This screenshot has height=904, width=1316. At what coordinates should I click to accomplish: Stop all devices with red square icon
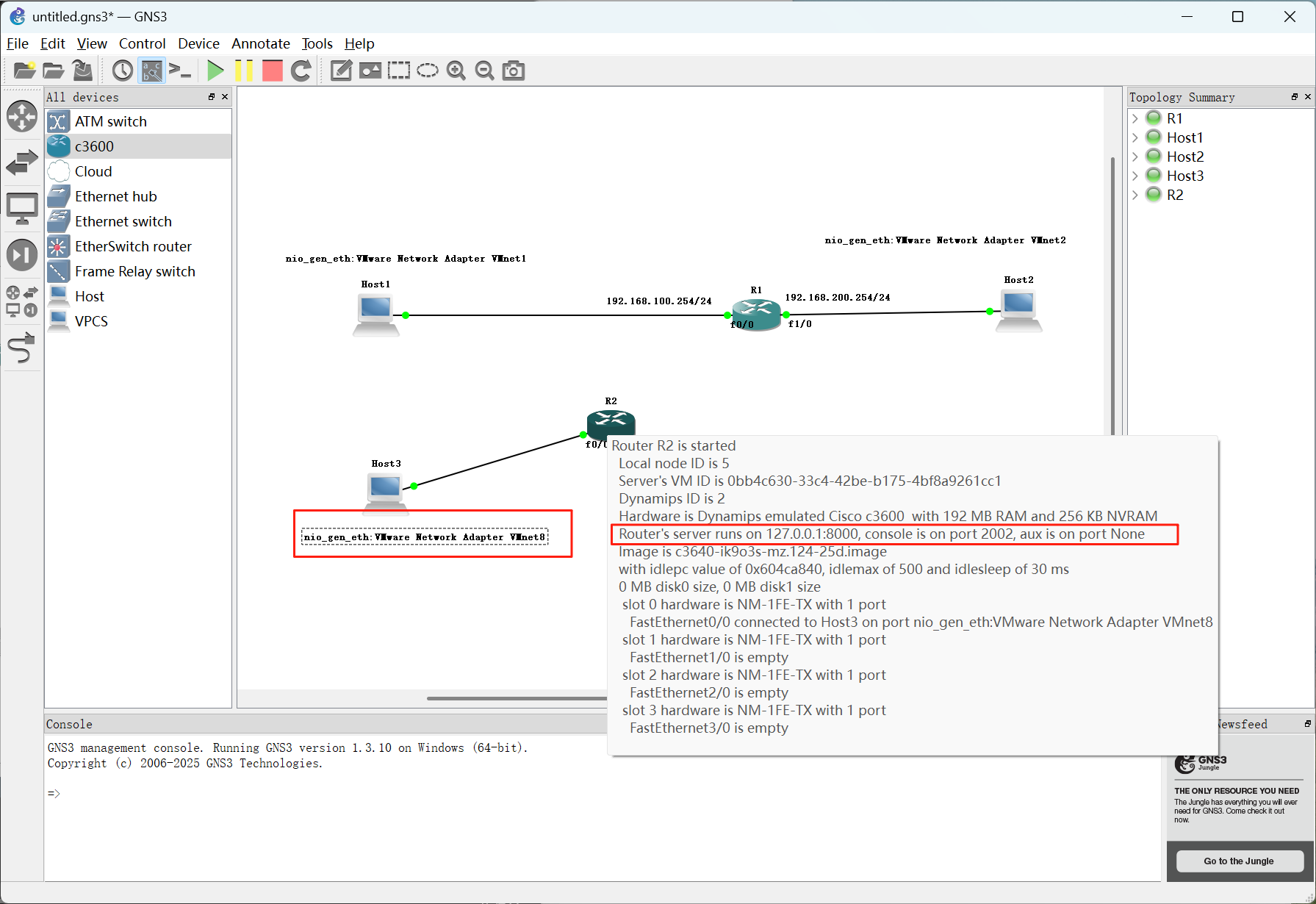point(273,71)
